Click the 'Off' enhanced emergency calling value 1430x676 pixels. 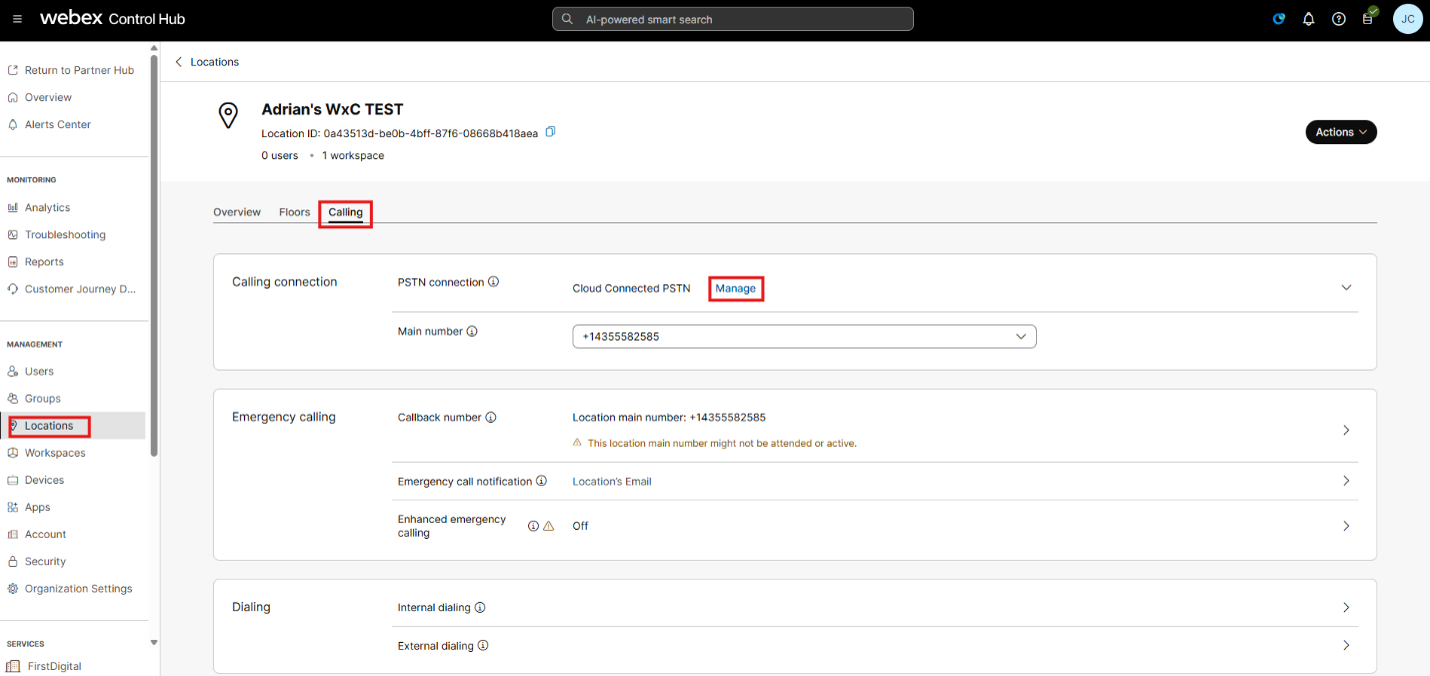click(580, 526)
